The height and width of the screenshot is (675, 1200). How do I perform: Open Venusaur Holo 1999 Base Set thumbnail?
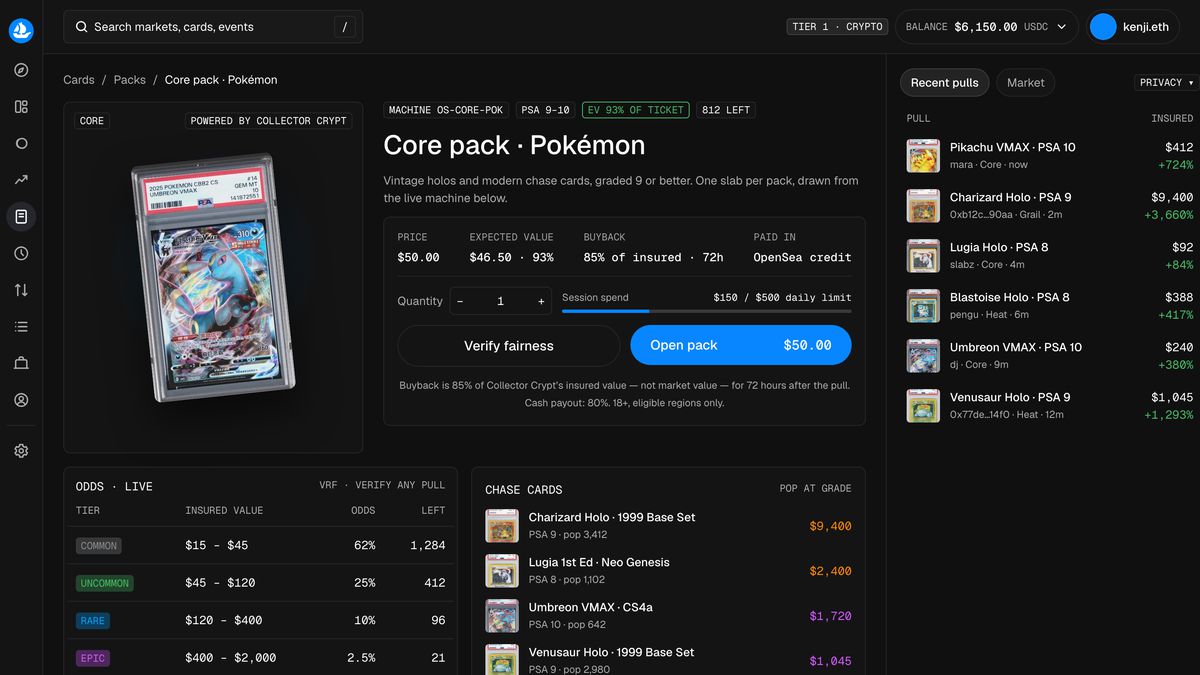[501, 660]
